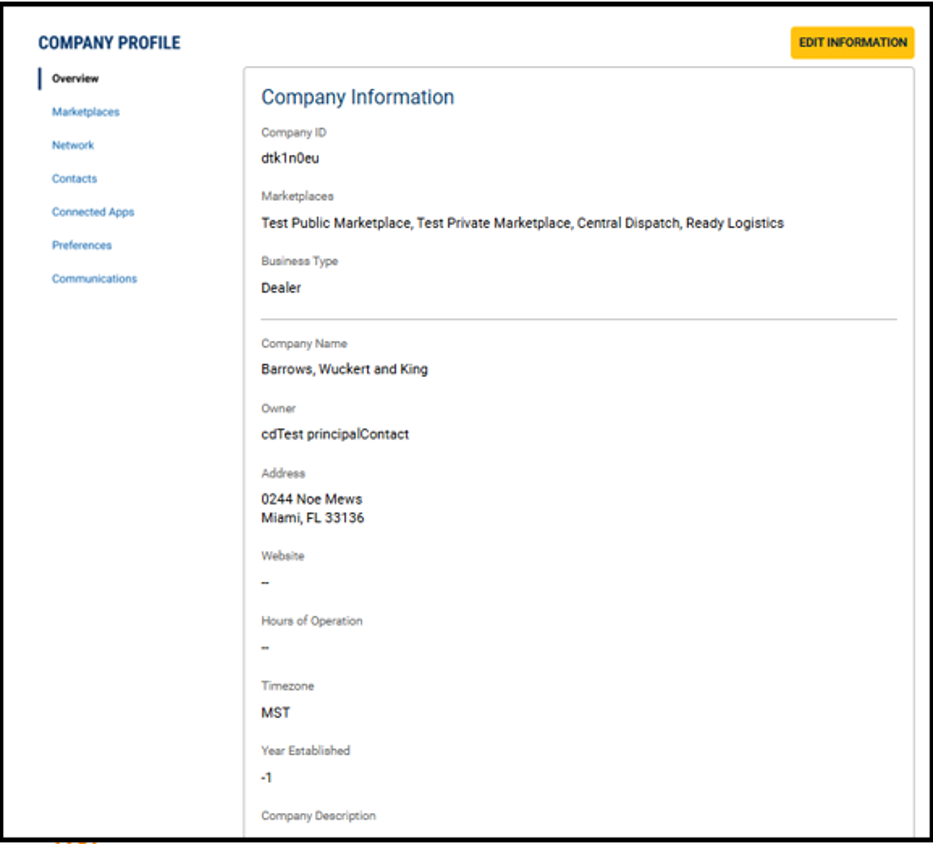Screen dimensions: 933x844
Task: Open Preferences from the sidebar
Action: tap(82, 245)
